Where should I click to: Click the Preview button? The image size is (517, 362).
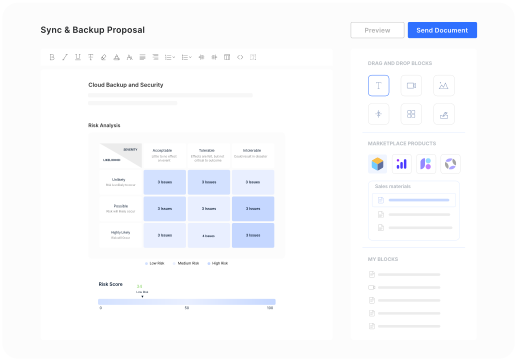point(377,30)
